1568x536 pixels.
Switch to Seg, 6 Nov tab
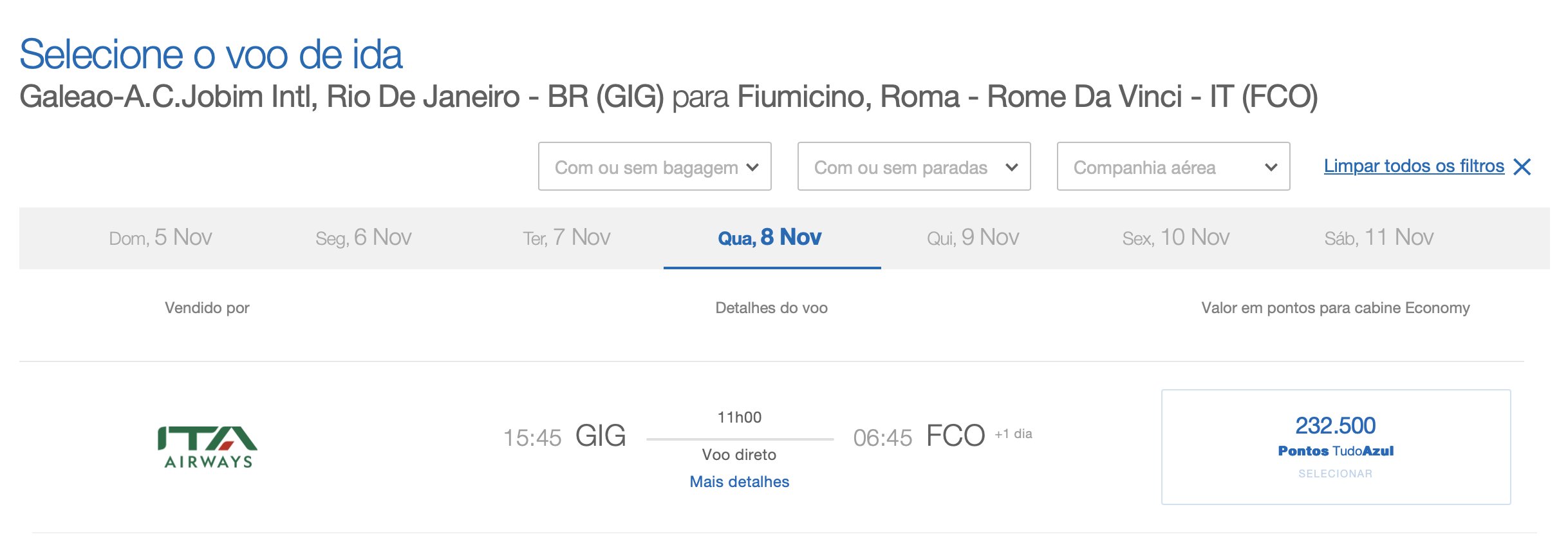click(x=364, y=238)
